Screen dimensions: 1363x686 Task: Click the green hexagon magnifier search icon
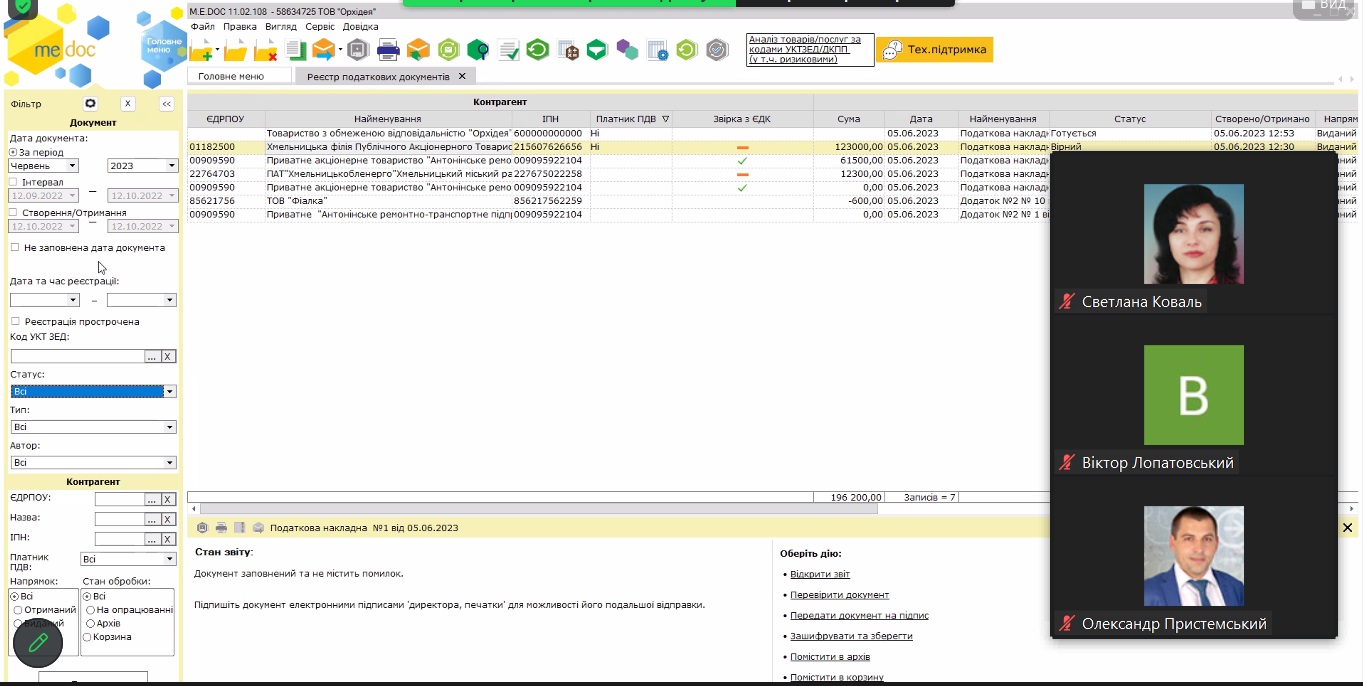coord(478,49)
